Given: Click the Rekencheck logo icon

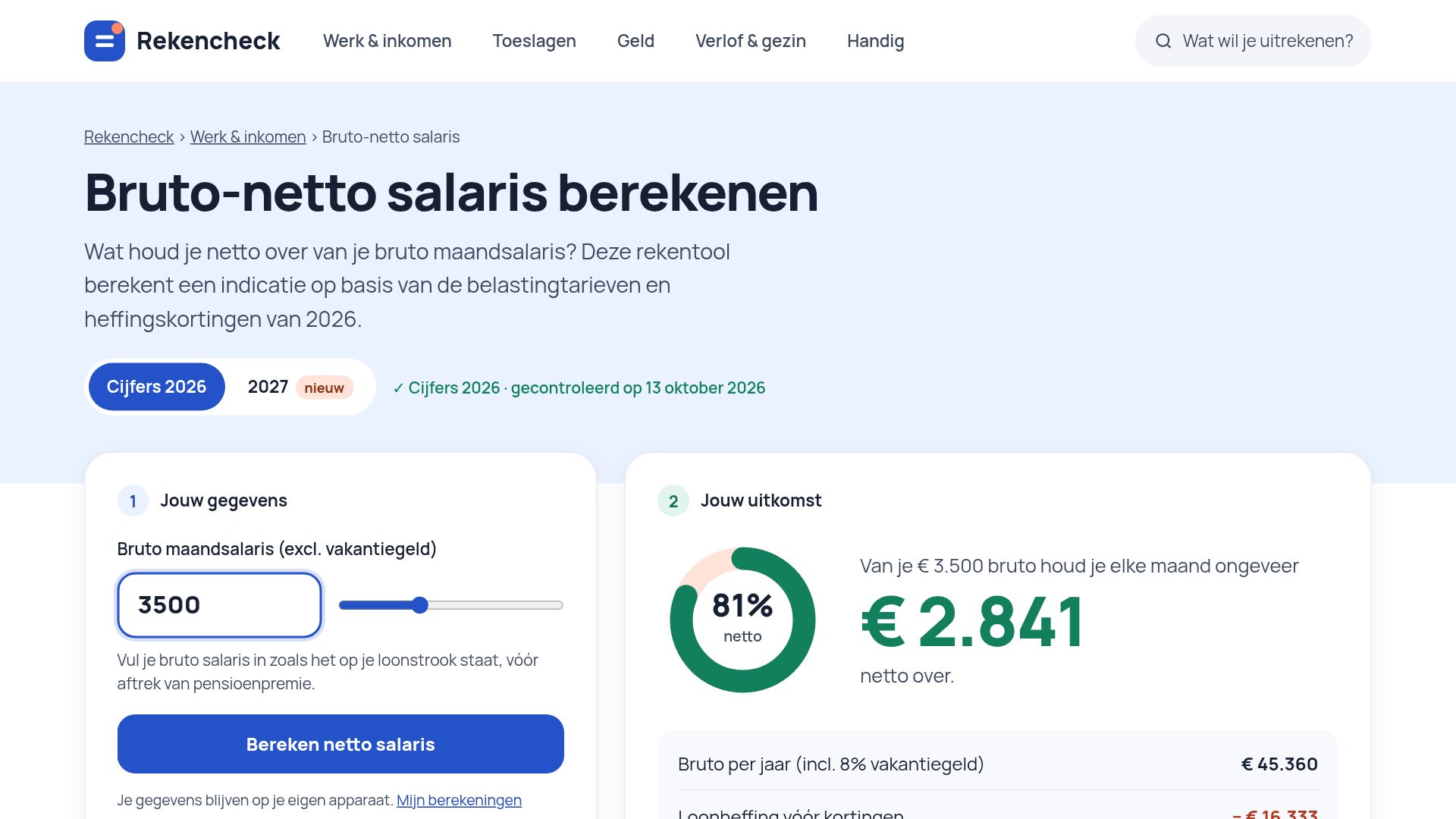Looking at the screenshot, I should point(105,41).
